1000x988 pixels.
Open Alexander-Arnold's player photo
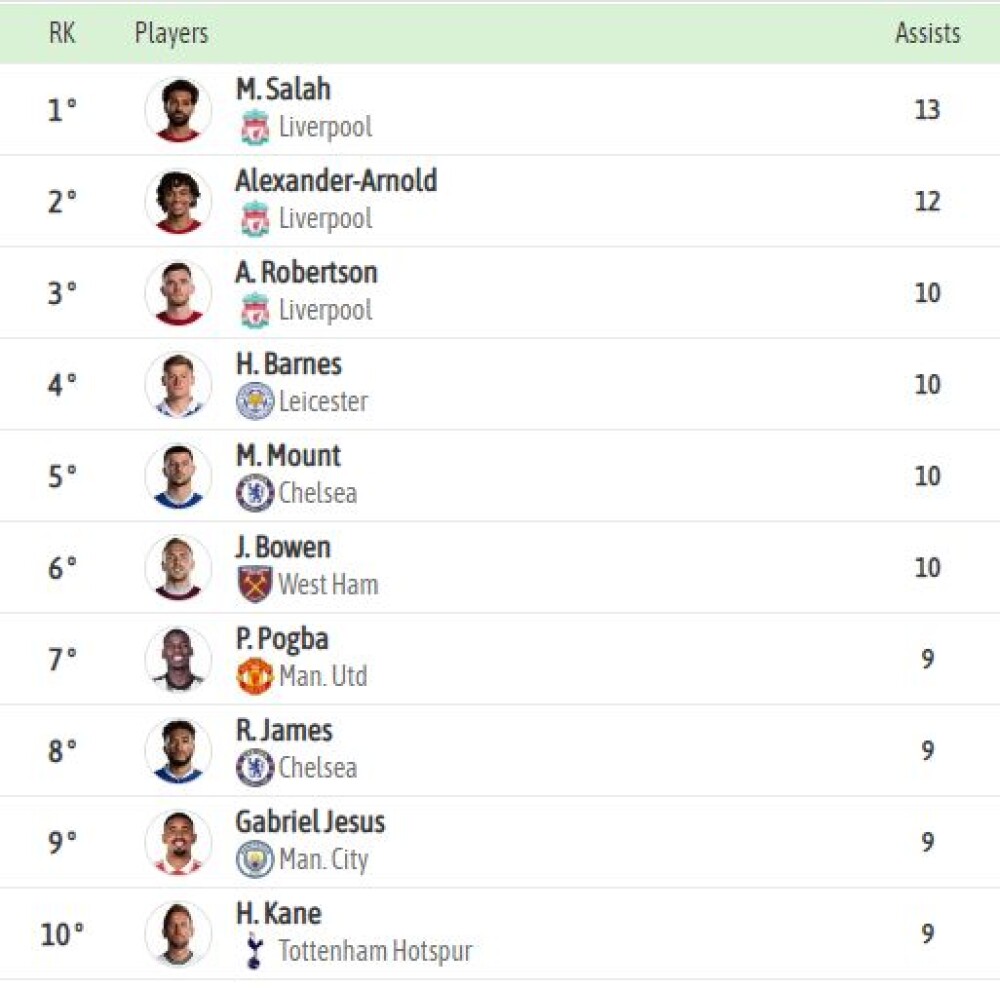[178, 201]
